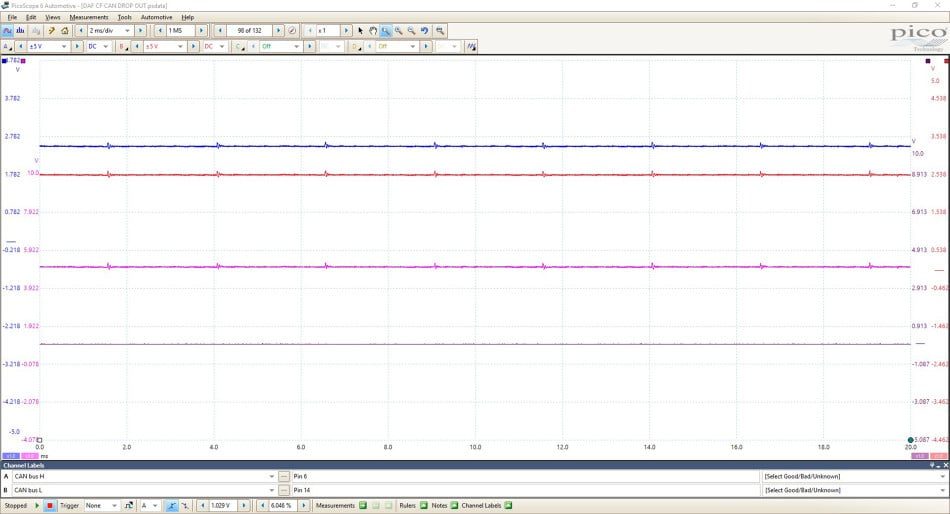Click the Pin 6 description field
The height and width of the screenshot is (514, 950).
525,476
